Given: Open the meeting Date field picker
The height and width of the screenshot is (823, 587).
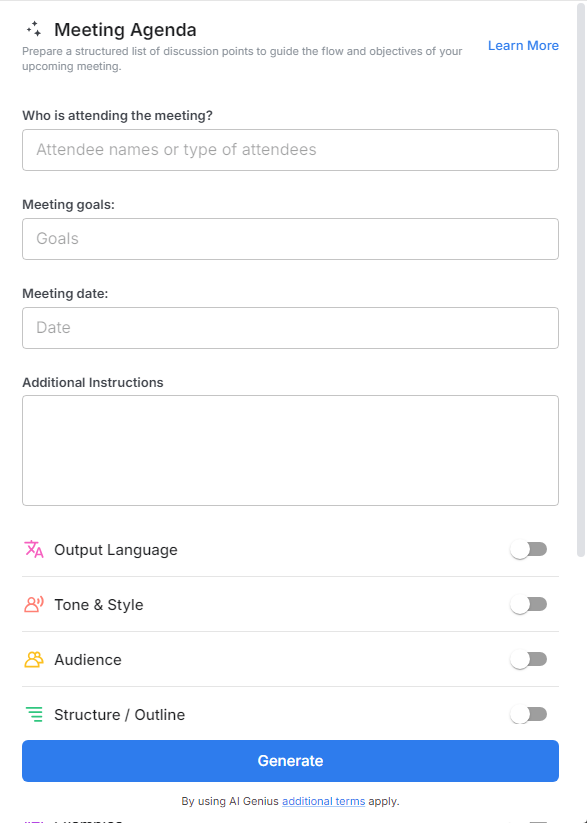Looking at the screenshot, I should pyautogui.click(x=290, y=327).
